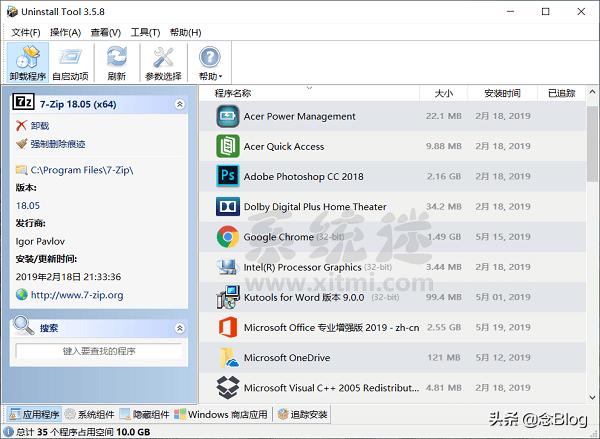600x439 pixels.
Task: Click the program list scroll down arrow
Action: click(x=592, y=397)
